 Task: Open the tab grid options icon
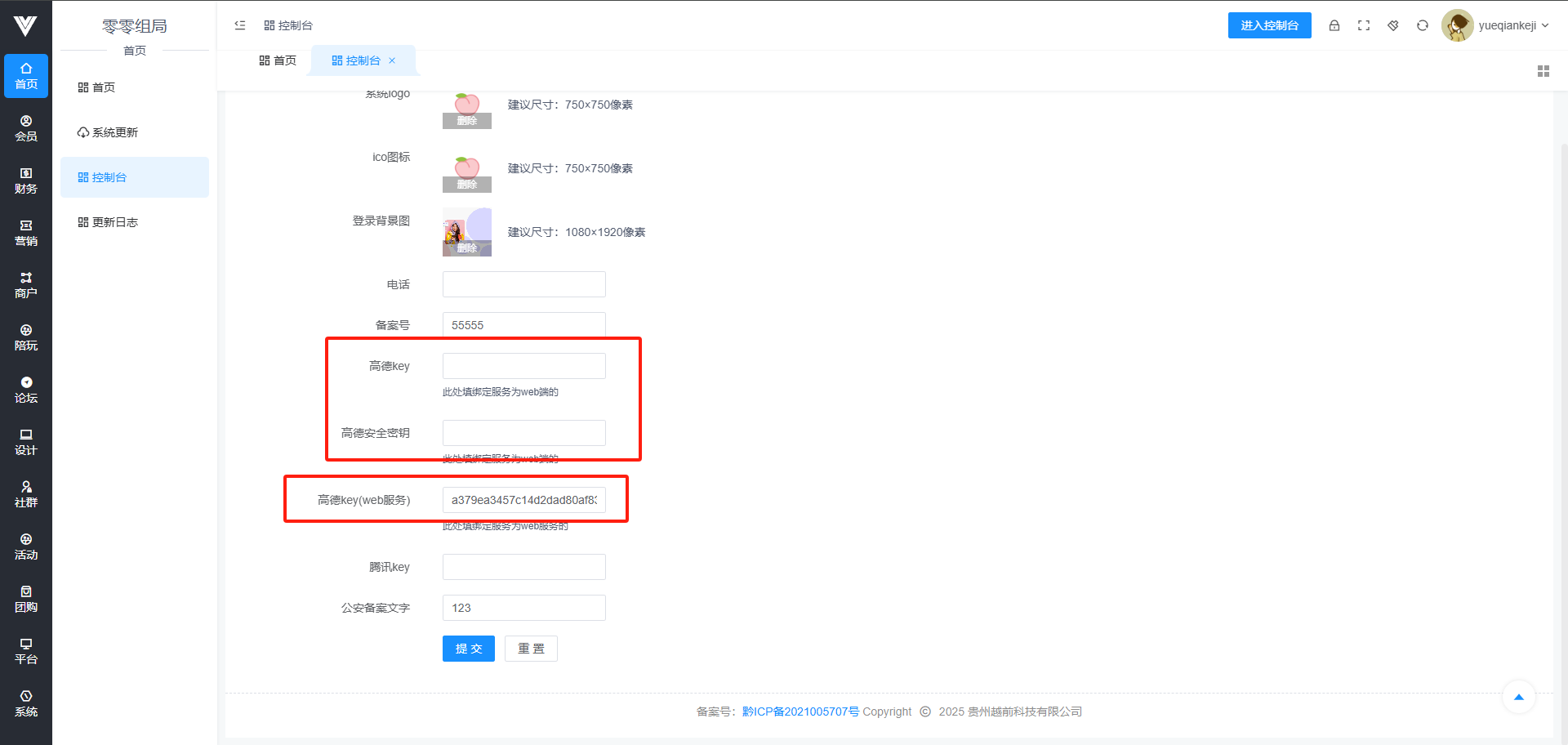(x=1543, y=71)
